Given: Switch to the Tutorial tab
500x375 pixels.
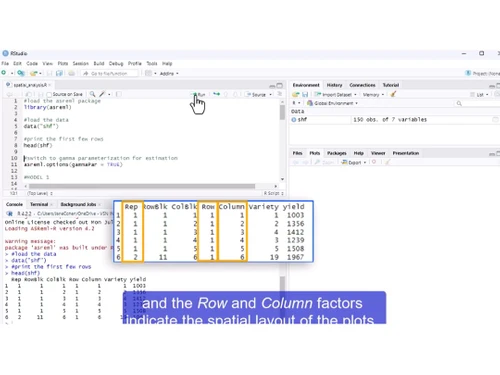Looking at the screenshot, I should pos(391,85).
